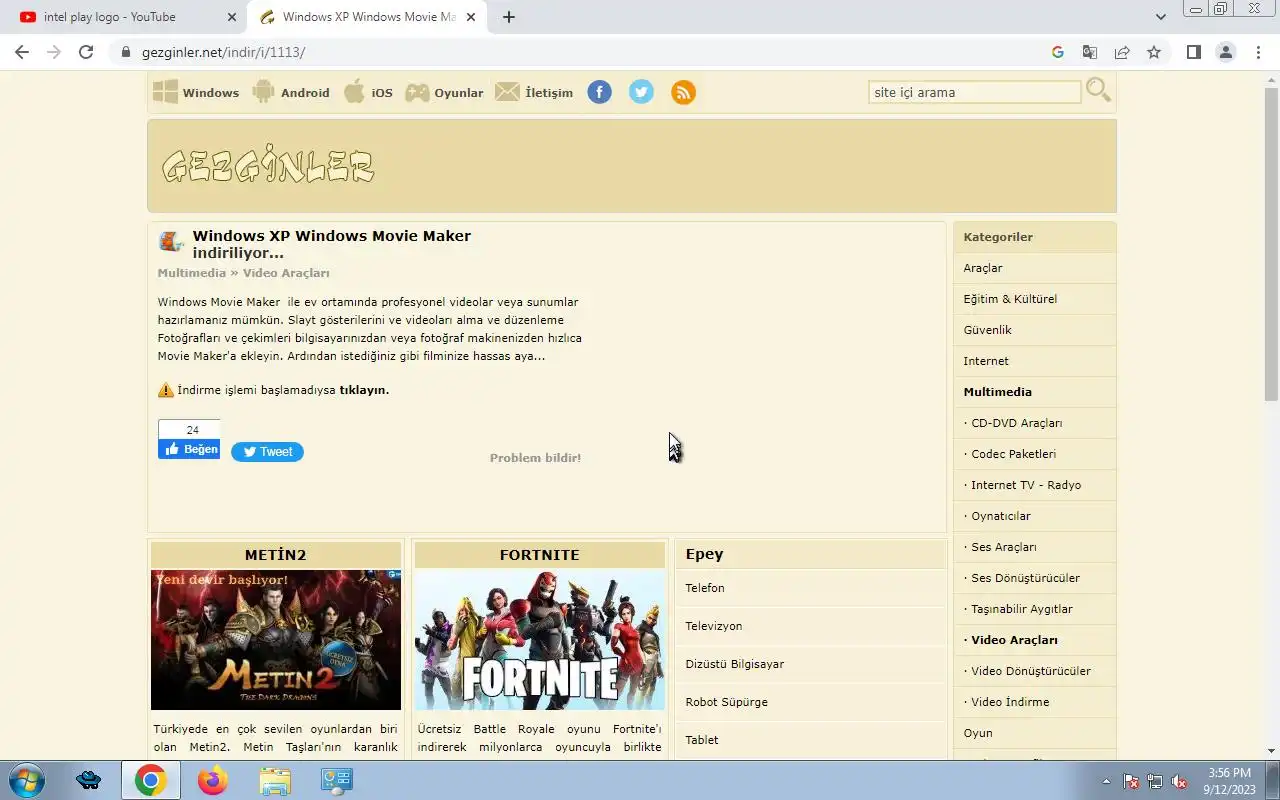The image size is (1280, 800).
Task: Reload the page with the refresh button
Action: pos(86,52)
